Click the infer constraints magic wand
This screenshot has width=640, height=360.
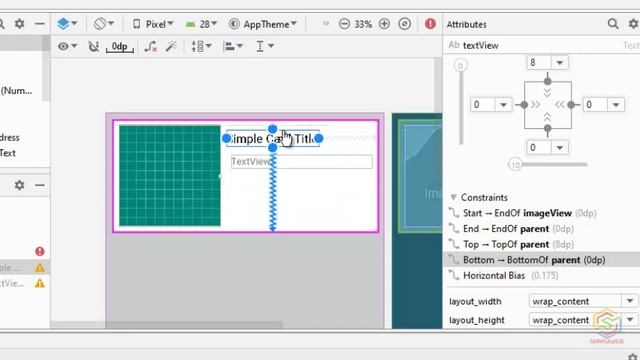point(171,46)
